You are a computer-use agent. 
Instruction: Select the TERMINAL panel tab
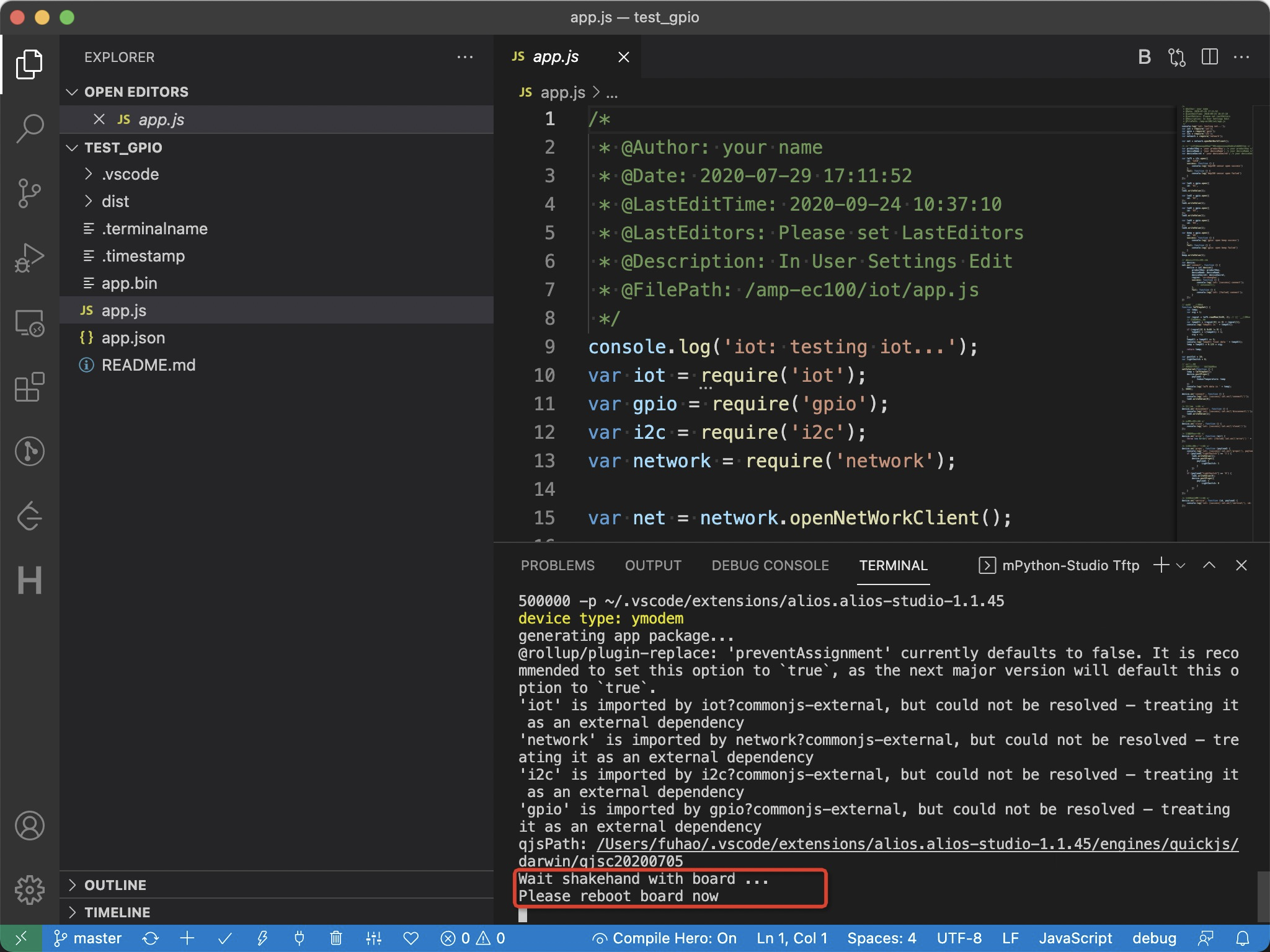[x=893, y=565]
